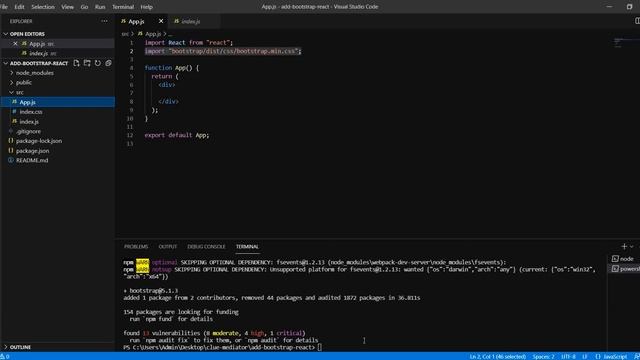Image resolution: width=640 pixels, height=360 pixels.
Task: Click Ln 2, Col 1 status entry
Action: click(498, 357)
